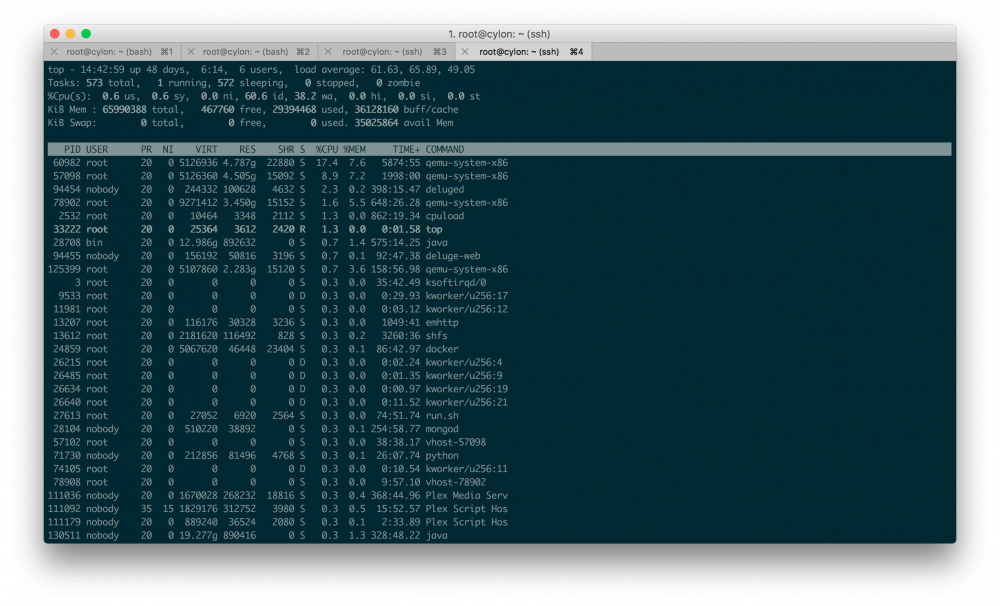Click the load average value 61.63

pyautogui.click(x=387, y=70)
